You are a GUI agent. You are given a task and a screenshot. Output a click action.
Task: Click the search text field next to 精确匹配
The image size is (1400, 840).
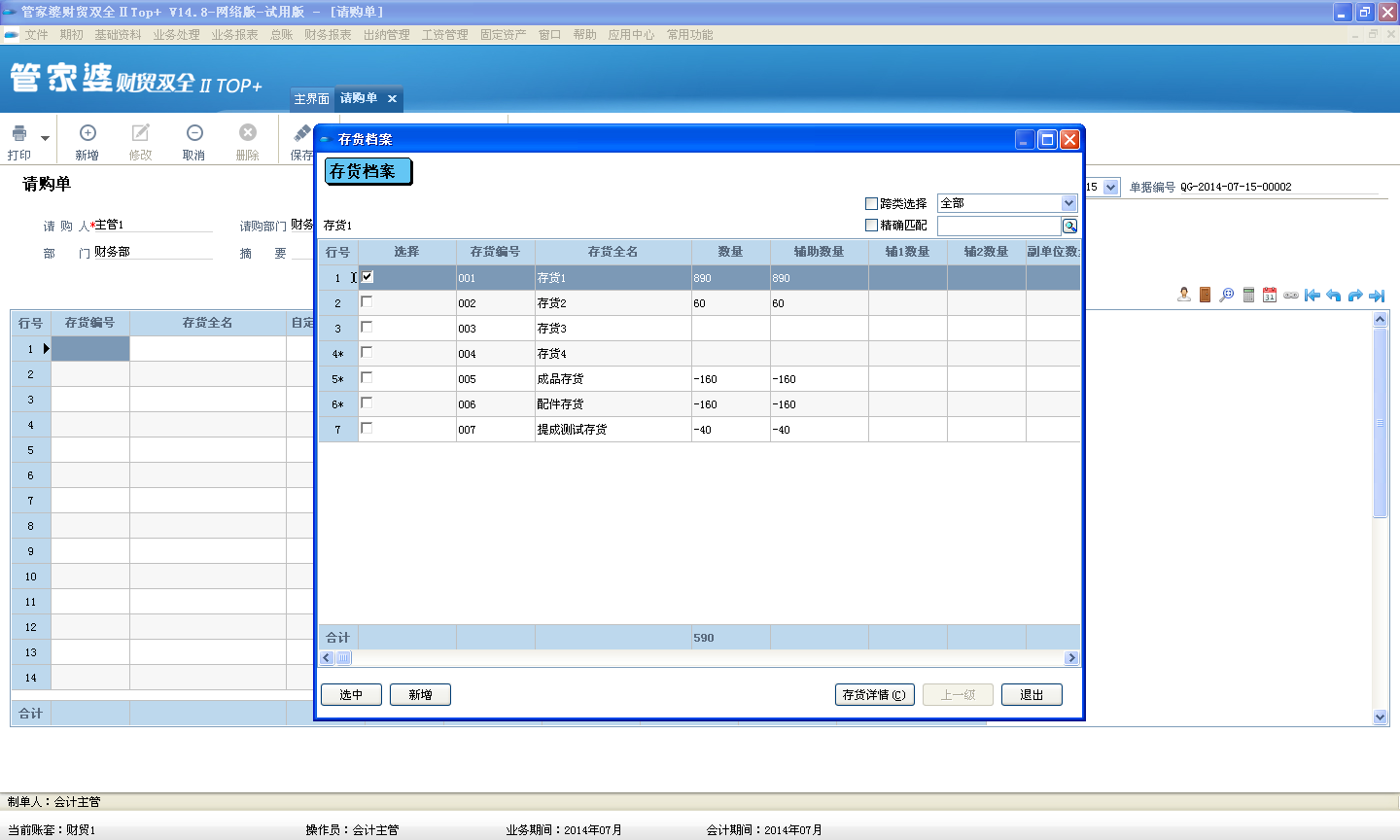[x=998, y=226]
